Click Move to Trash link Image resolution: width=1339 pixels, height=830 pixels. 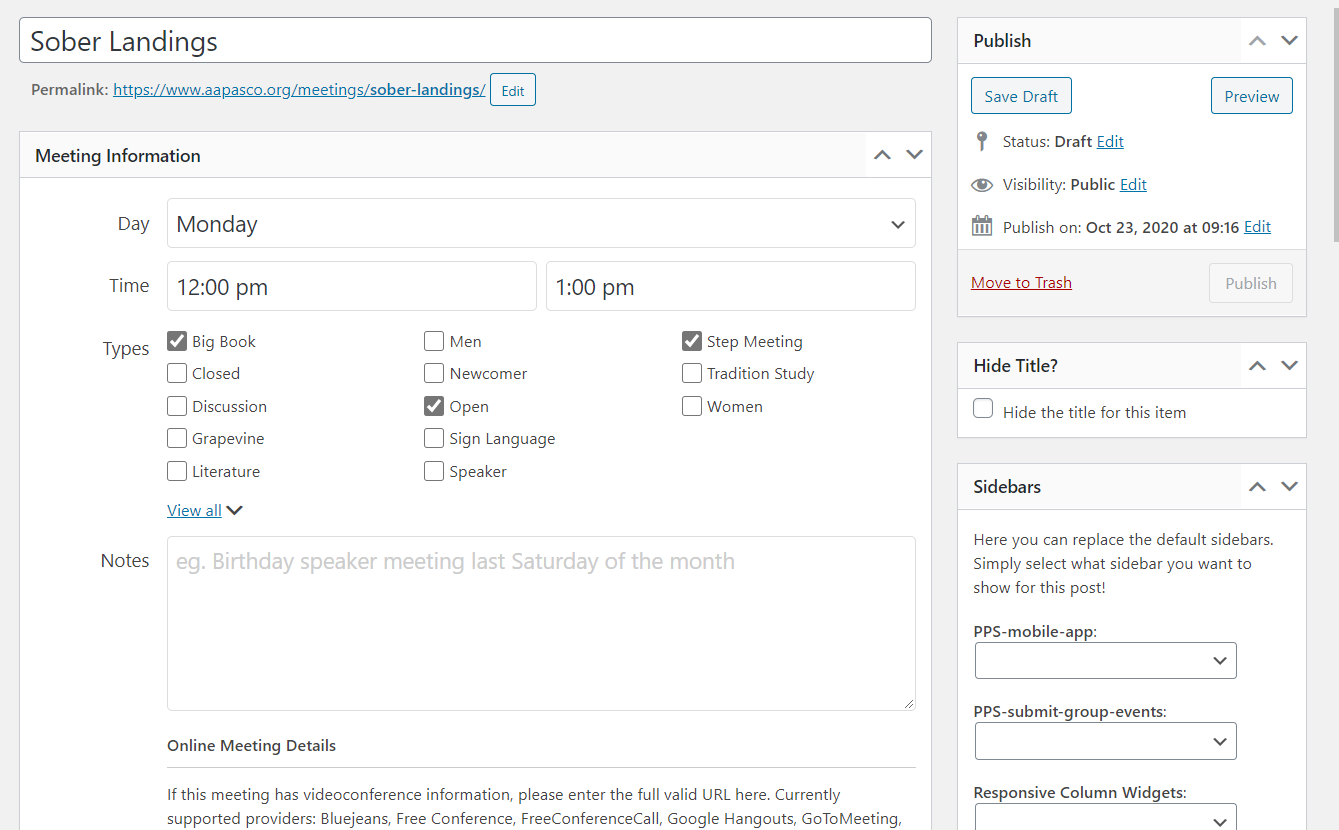pyautogui.click(x=1021, y=283)
